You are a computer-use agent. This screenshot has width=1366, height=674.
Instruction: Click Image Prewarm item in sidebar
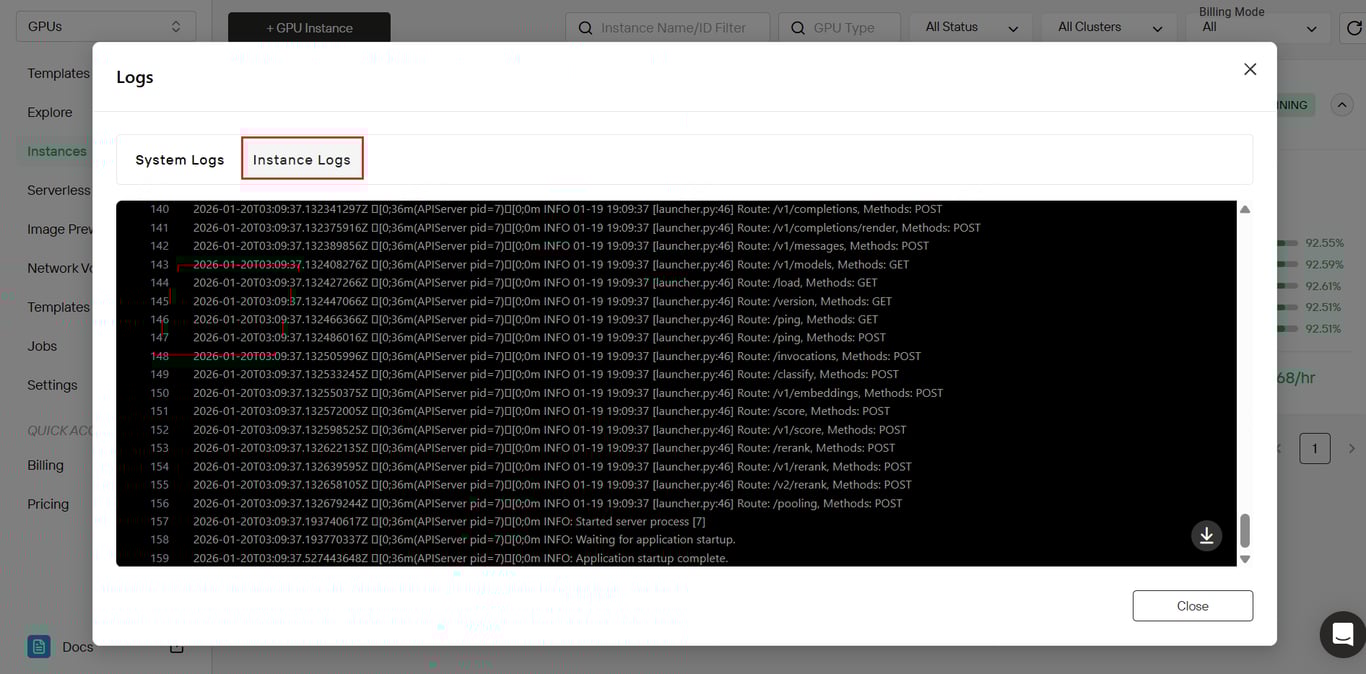coord(60,229)
